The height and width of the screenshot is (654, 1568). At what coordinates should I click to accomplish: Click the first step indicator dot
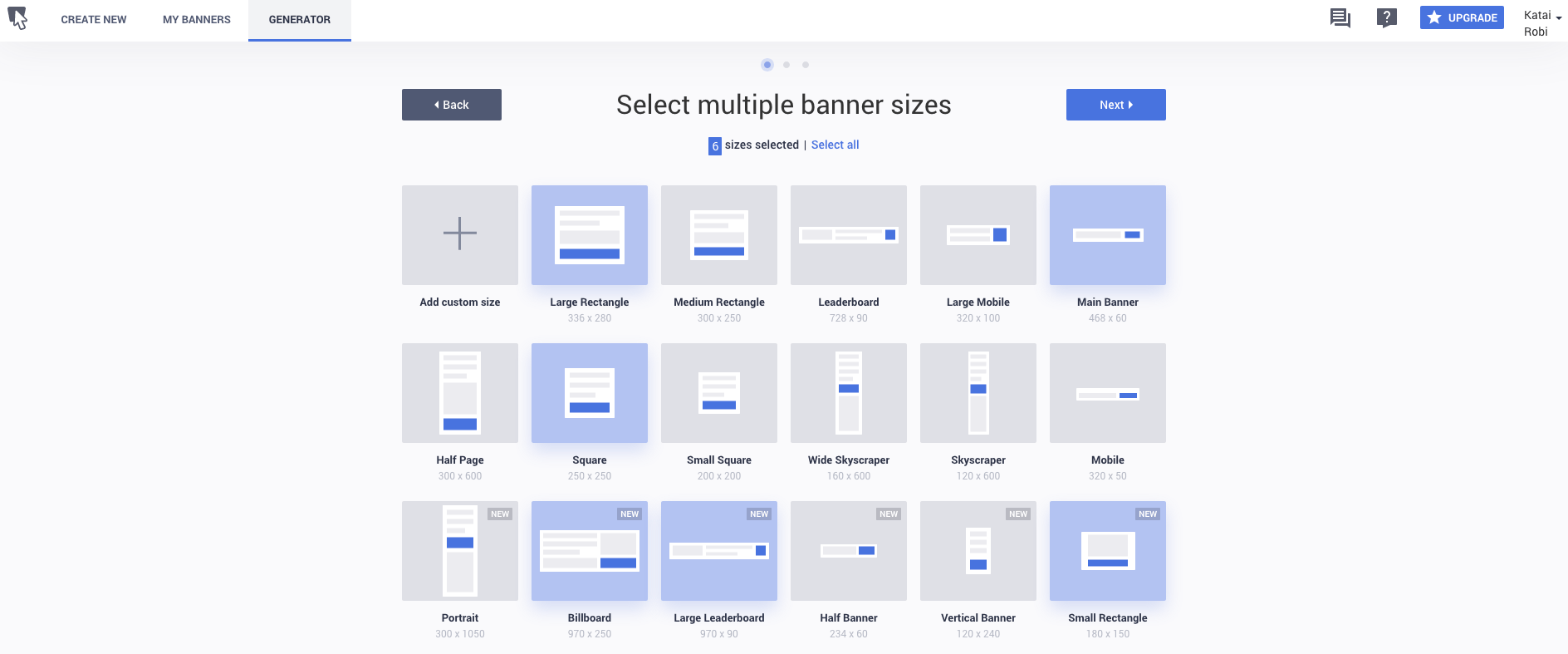(767, 65)
